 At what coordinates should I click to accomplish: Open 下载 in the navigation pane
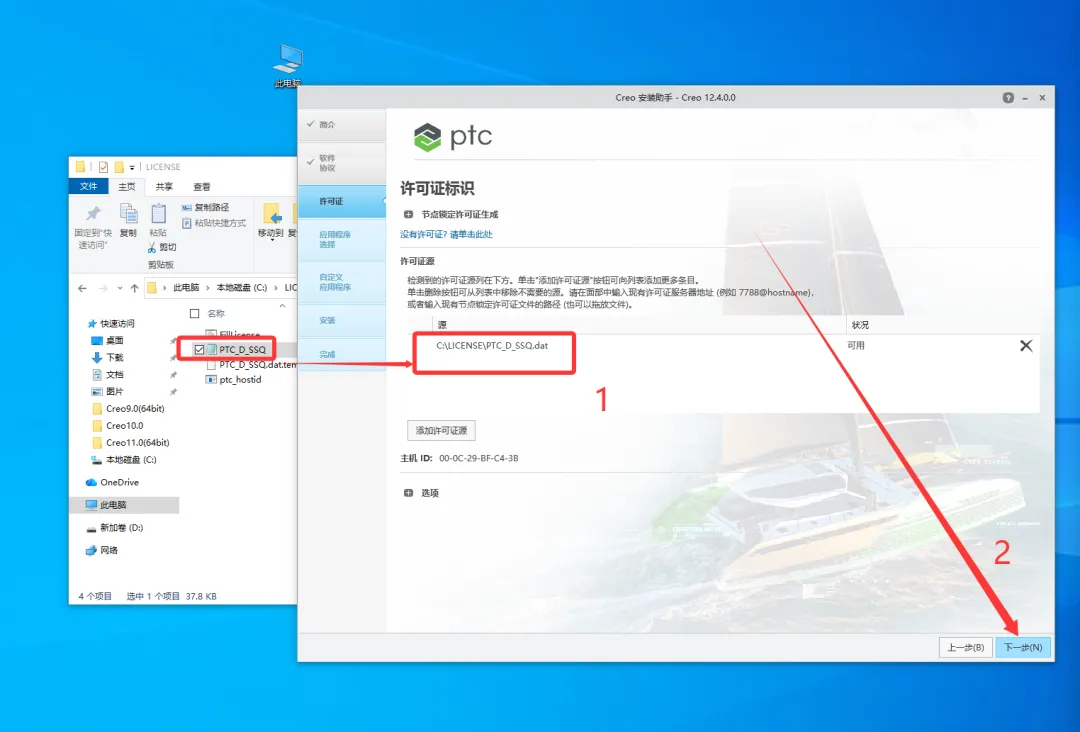(x=114, y=357)
